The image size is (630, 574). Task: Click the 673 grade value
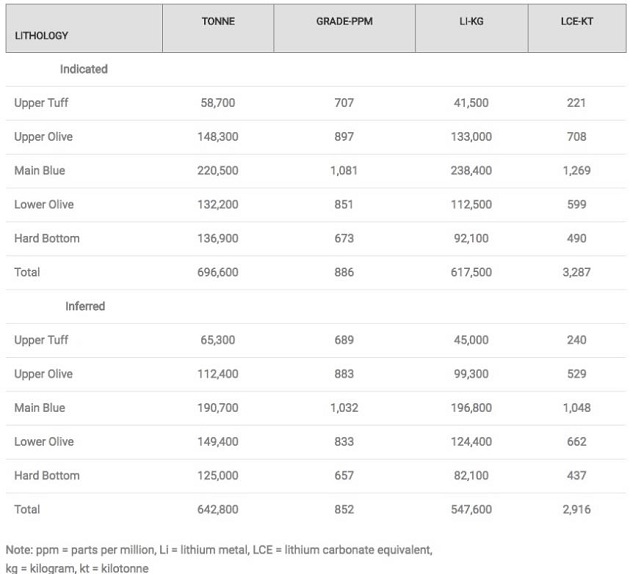(x=344, y=239)
